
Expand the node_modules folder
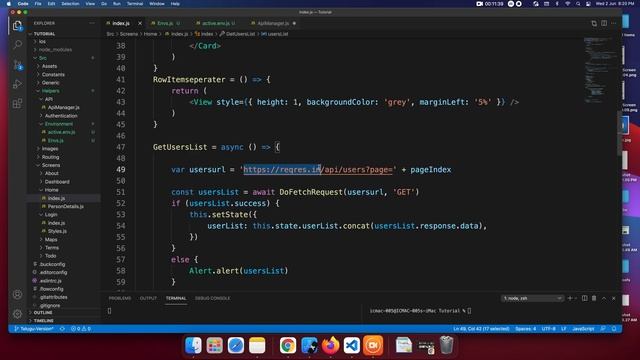pyautogui.click(x=55, y=50)
